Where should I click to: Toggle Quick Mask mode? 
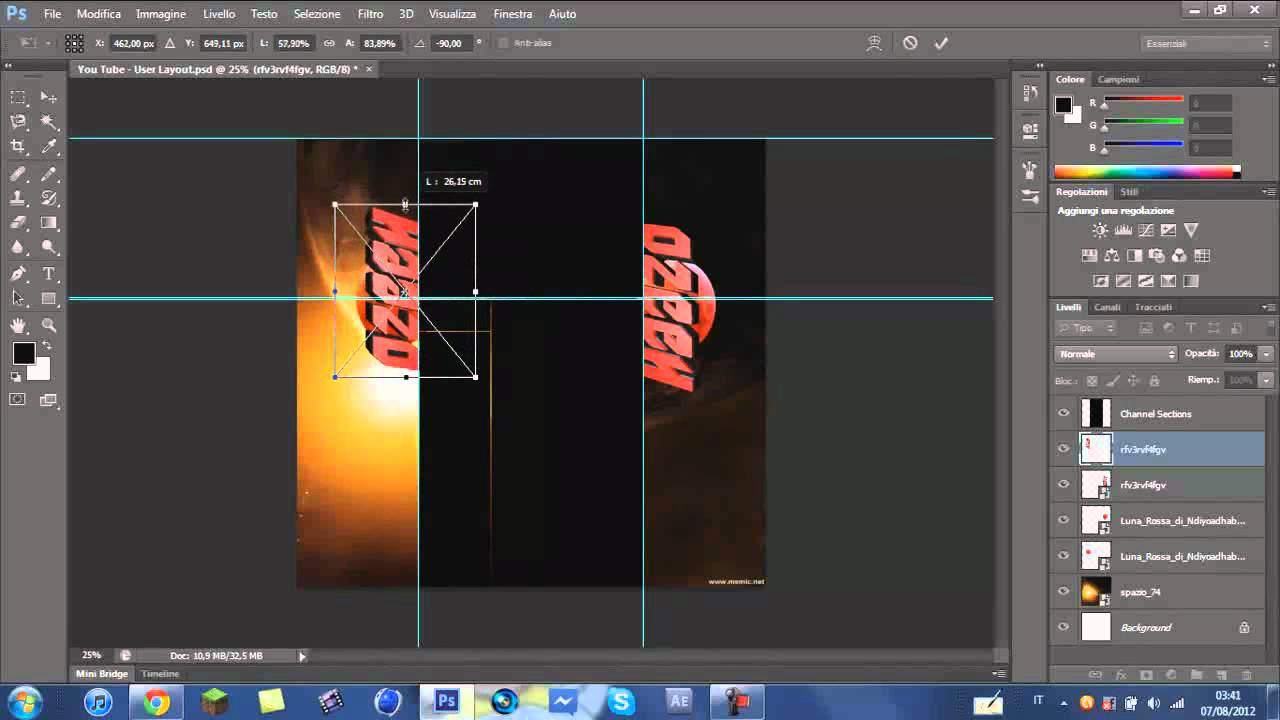18,400
